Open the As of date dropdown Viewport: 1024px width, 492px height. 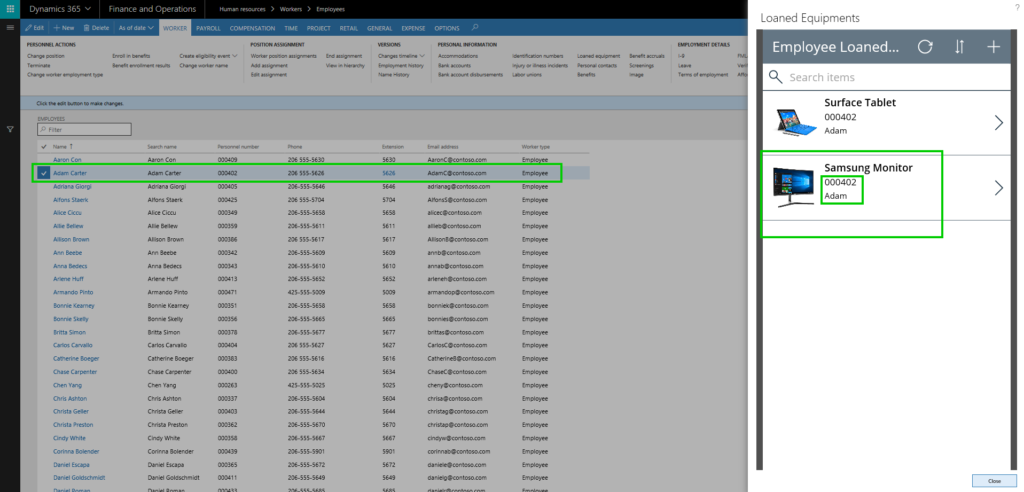(135, 28)
